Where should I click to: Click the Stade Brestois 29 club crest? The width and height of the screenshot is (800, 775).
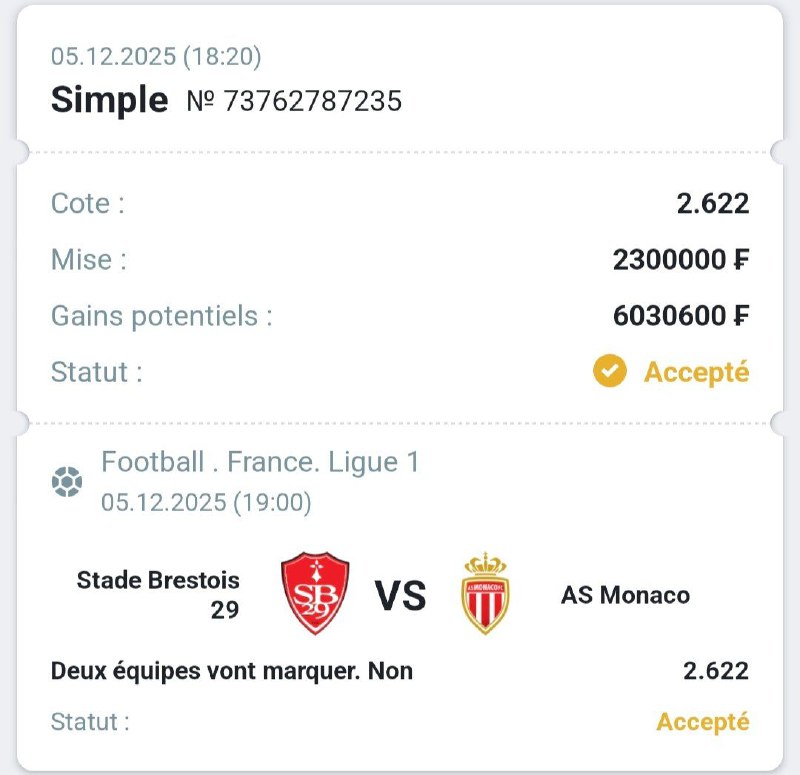point(315,594)
